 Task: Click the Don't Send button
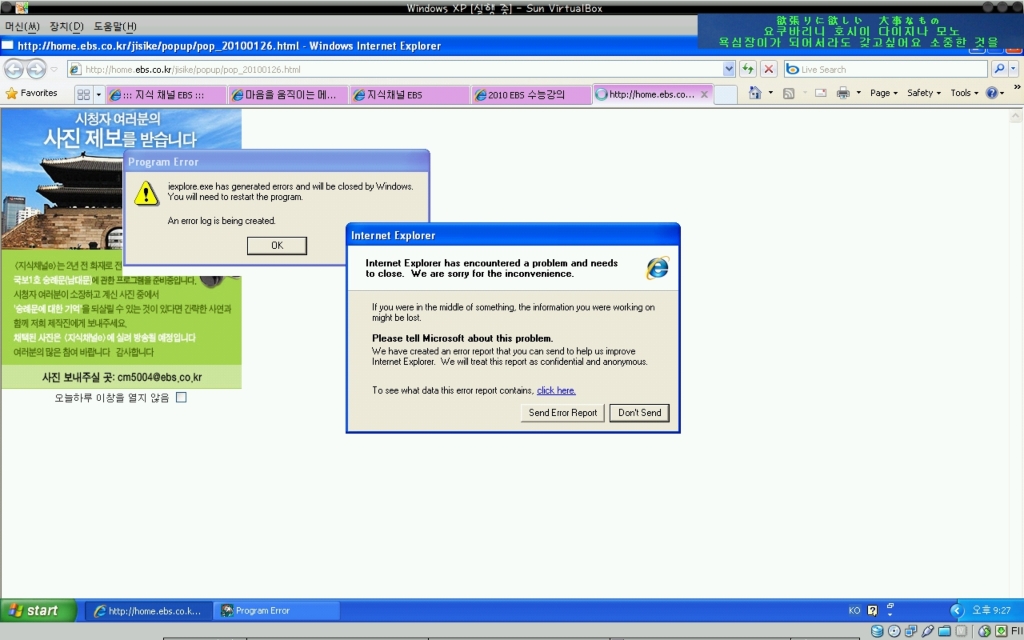tap(639, 413)
